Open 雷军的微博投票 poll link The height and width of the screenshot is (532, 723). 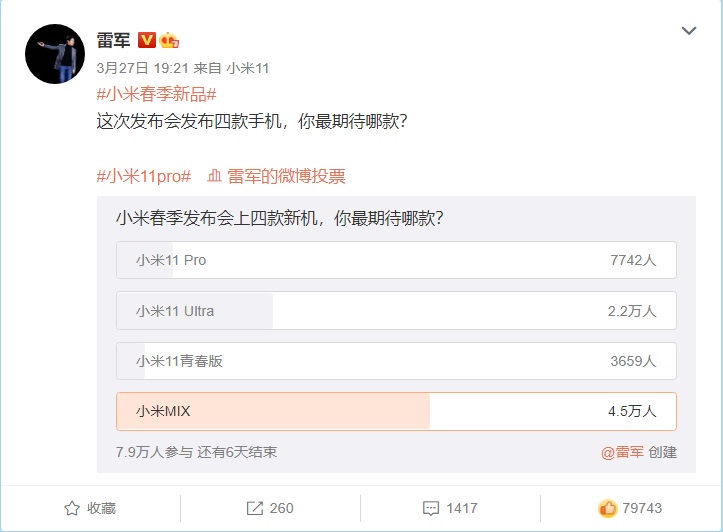click(286, 176)
